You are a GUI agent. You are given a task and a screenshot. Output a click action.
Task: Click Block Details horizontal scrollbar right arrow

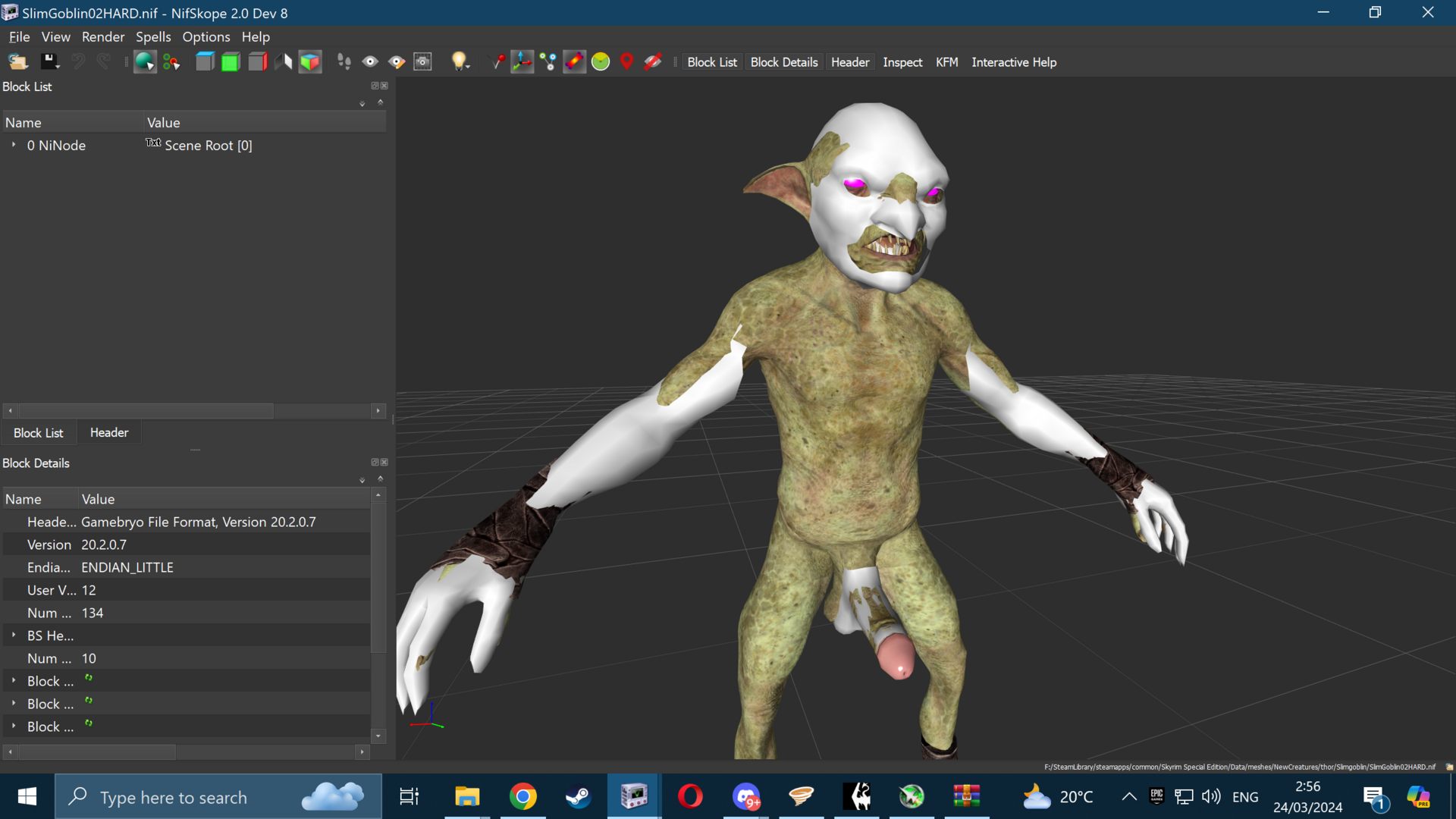pyautogui.click(x=362, y=752)
